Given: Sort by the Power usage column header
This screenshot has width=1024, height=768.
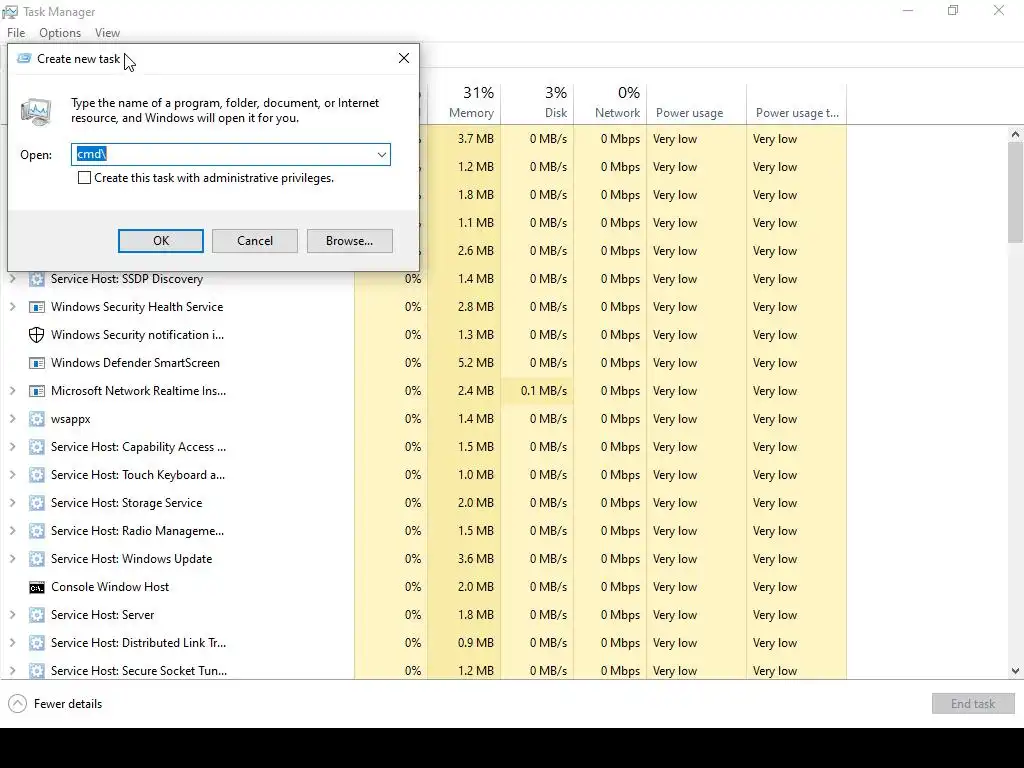Looking at the screenshot, I should tap(696, 103).
